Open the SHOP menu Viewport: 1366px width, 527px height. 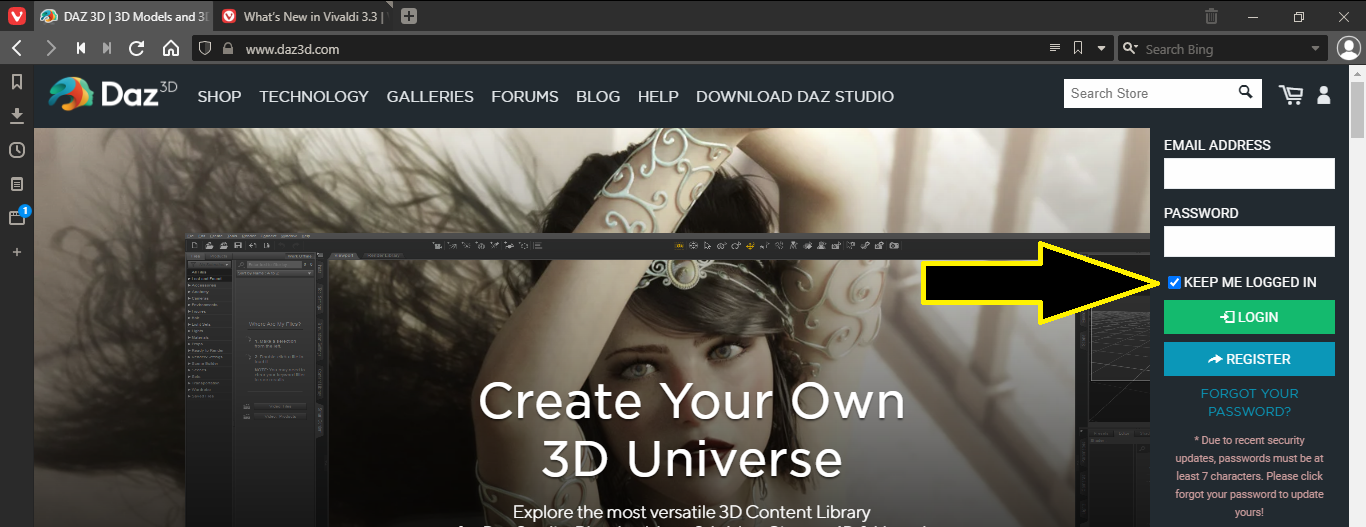[x=219, y=97]
